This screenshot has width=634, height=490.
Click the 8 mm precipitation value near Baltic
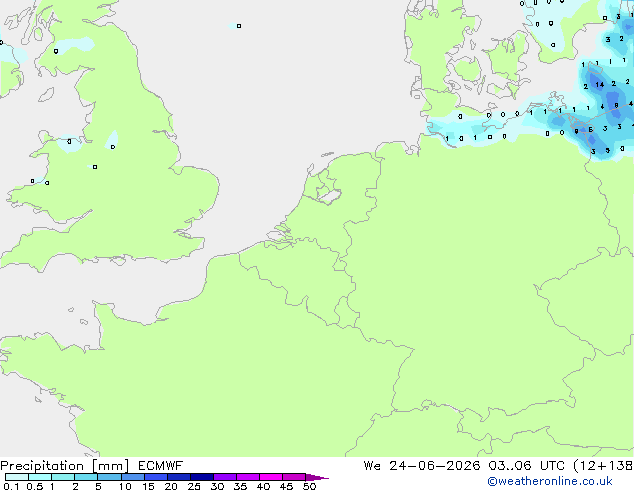tap(616, 106)
